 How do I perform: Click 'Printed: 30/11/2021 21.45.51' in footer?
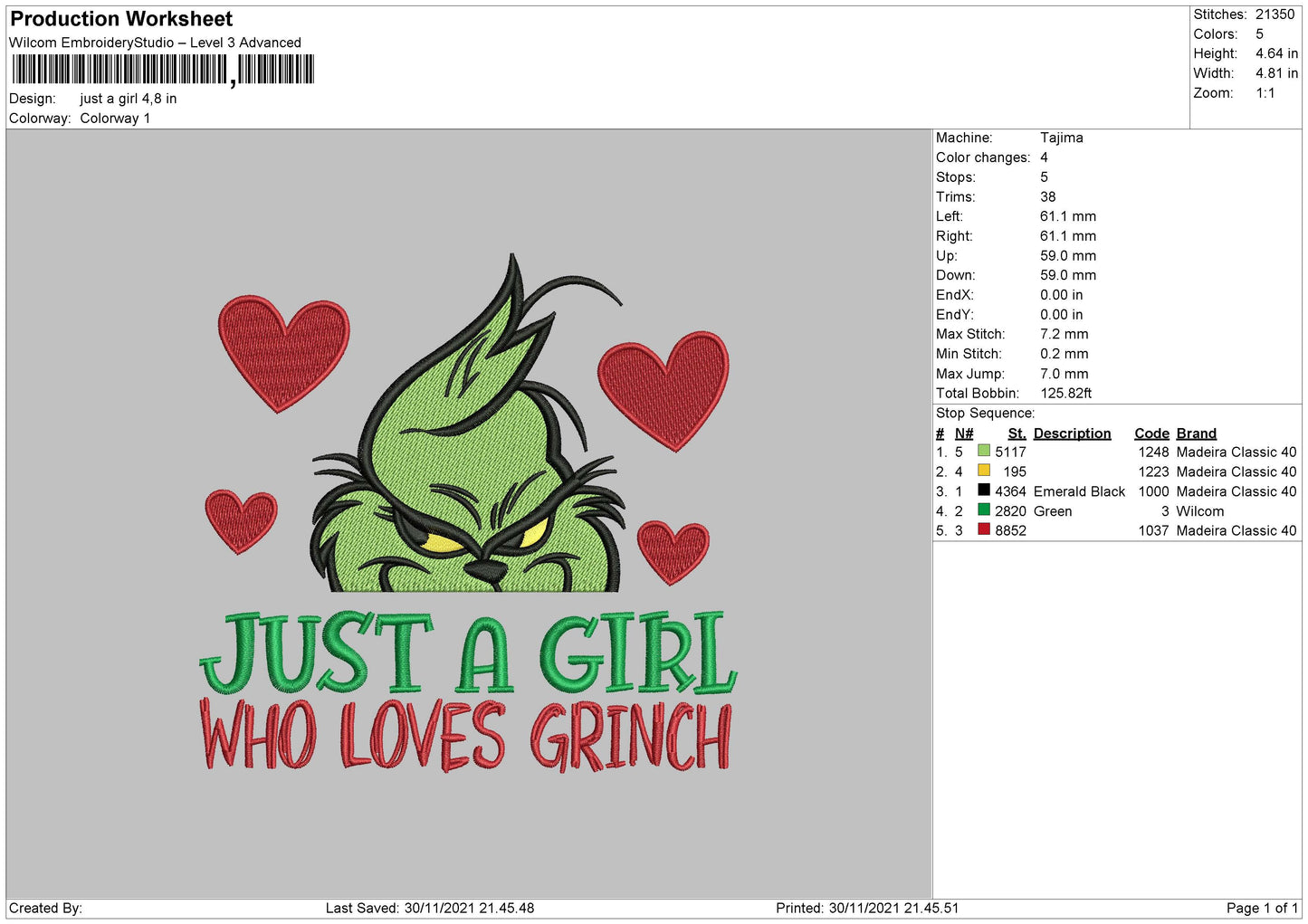[867, 909]
